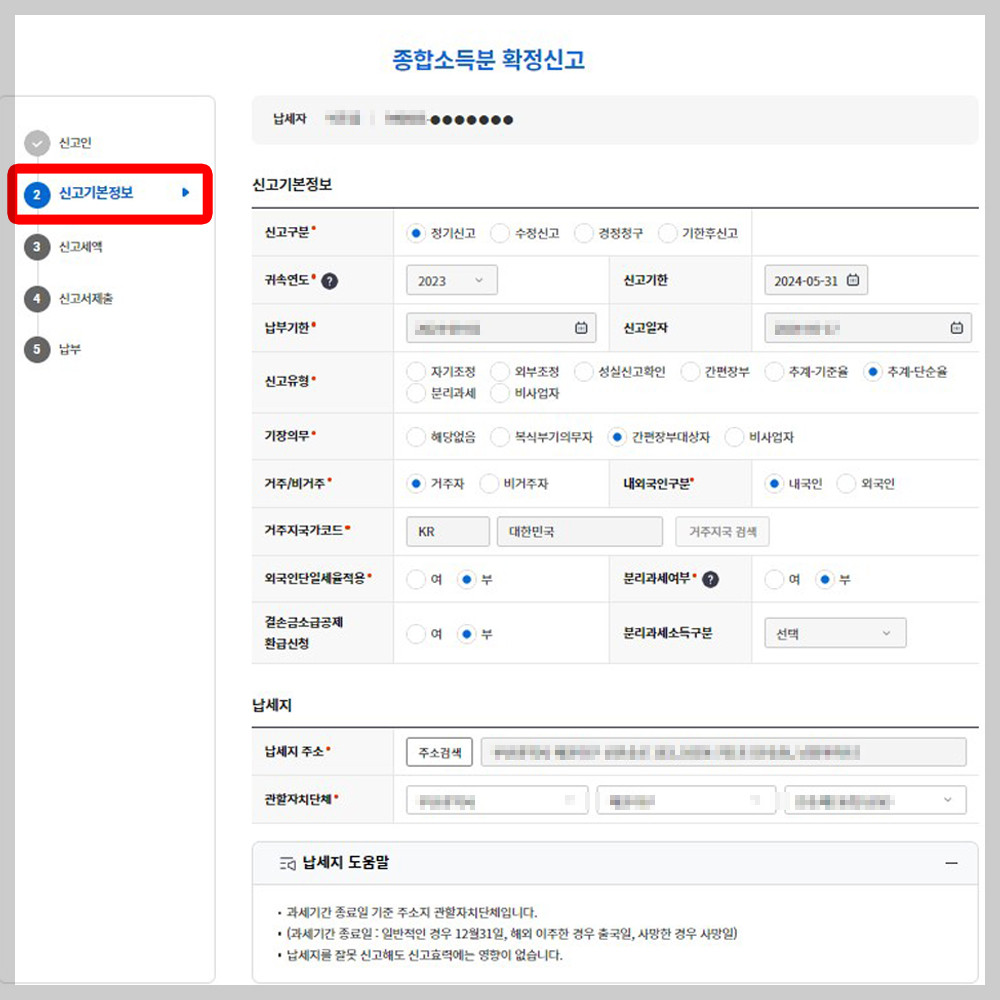Open the 신고일자 calendar icon

click(x=955, y=327)
